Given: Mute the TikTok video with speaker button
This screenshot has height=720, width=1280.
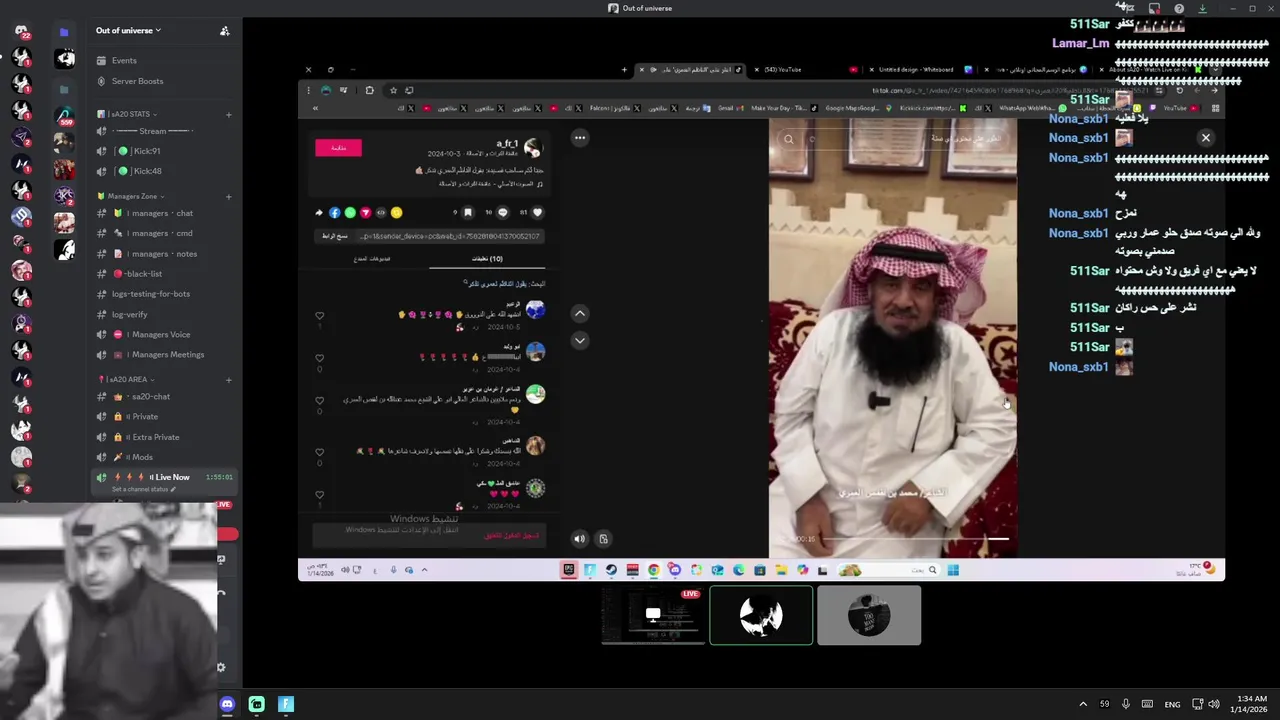Looking at the screenshot, I should click(x=579, y=539).
